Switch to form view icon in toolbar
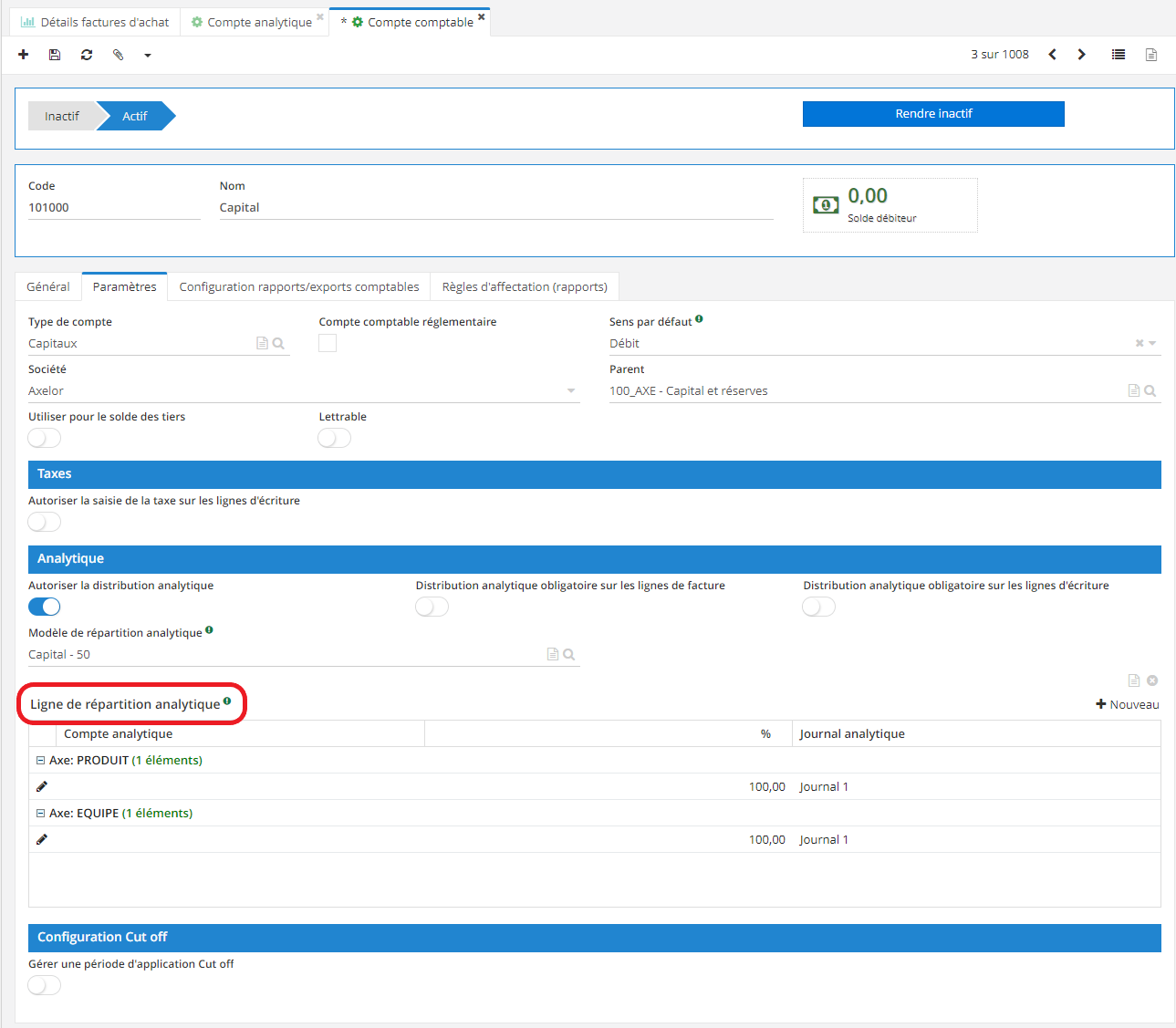This screenshot has height=1028, width=1176. 1151,55
